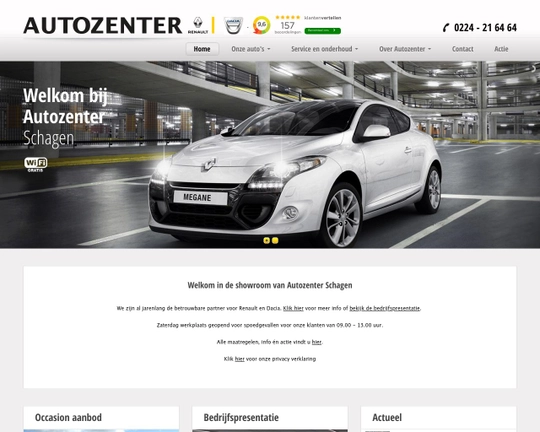Click the Occasion aanbod heading

click(68, 418)
